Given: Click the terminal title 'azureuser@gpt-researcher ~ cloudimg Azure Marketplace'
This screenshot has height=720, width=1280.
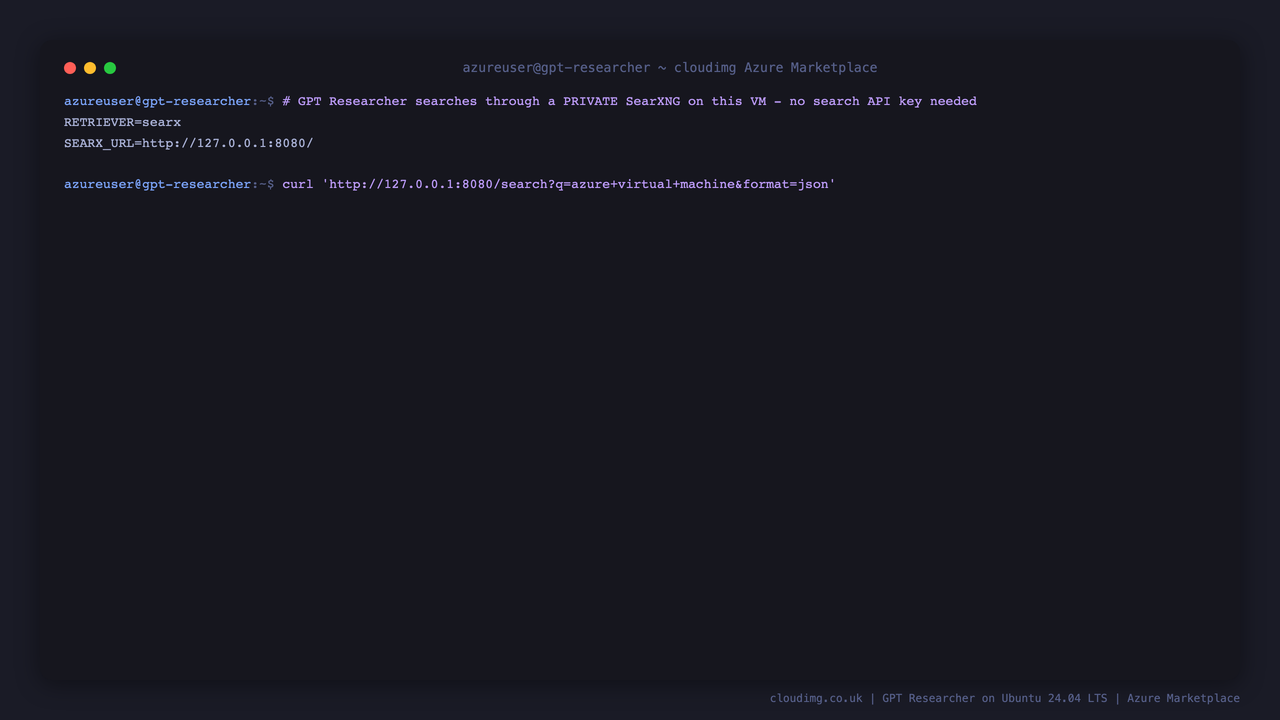Looking at the screenshot, I should (670, 68).
